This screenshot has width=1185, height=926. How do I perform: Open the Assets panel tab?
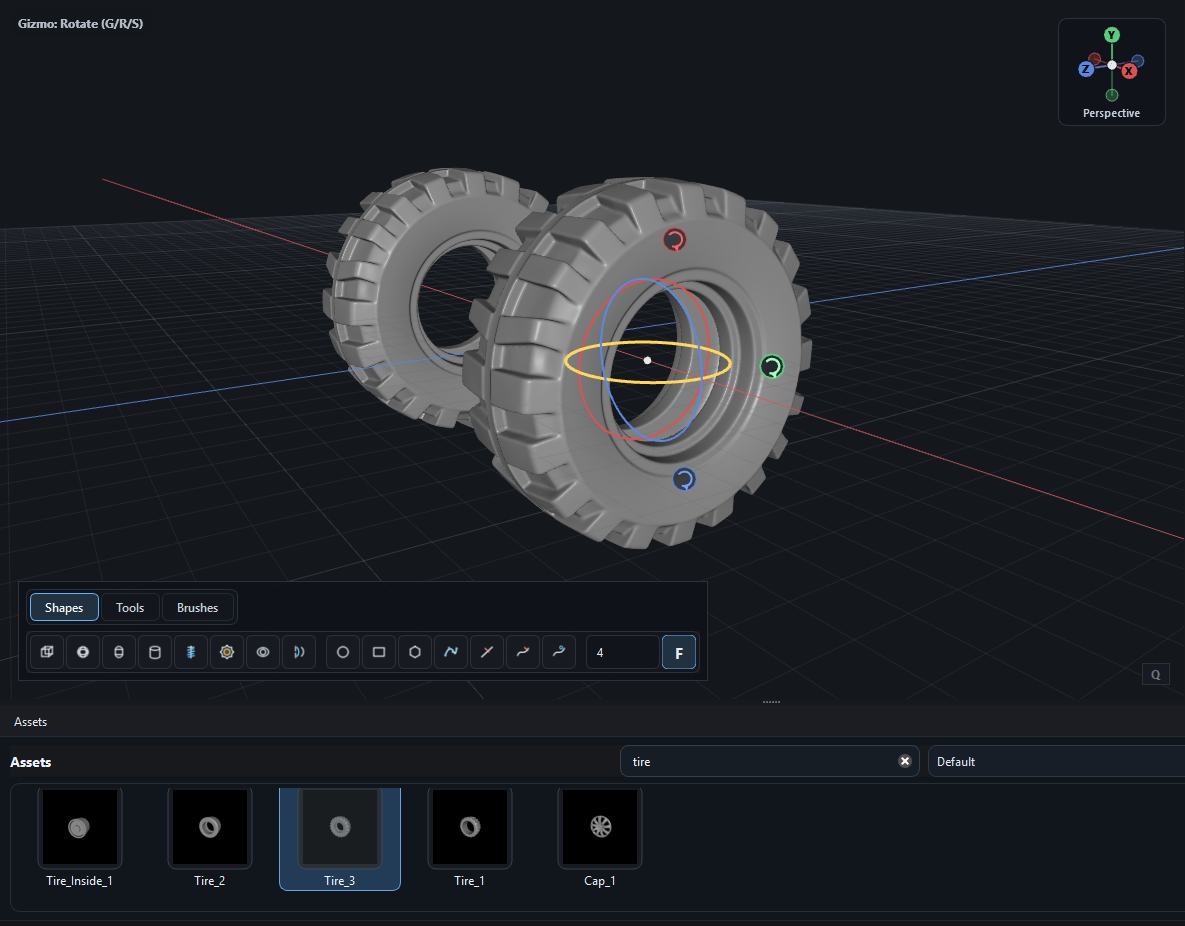coord(30,722)
